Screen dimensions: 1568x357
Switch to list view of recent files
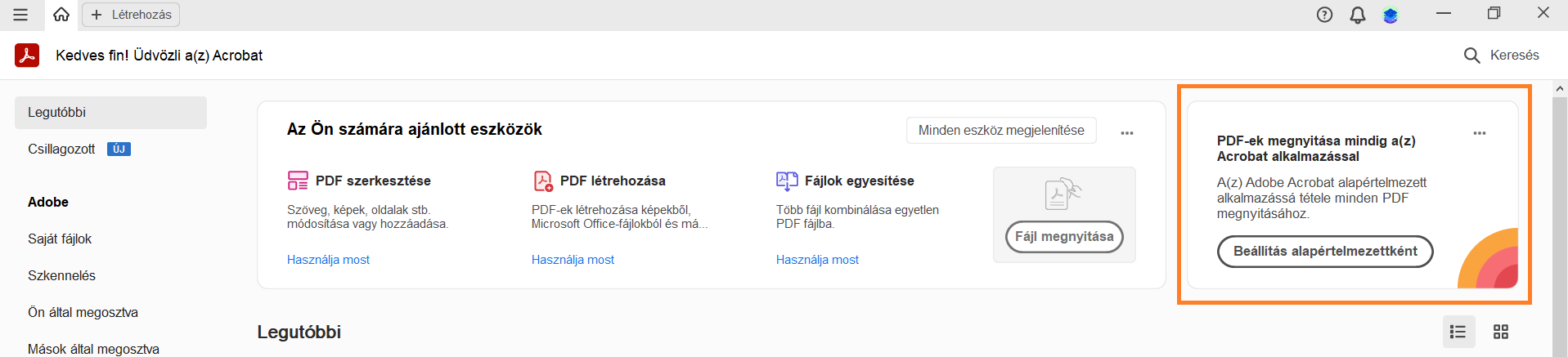[1458, 332]
